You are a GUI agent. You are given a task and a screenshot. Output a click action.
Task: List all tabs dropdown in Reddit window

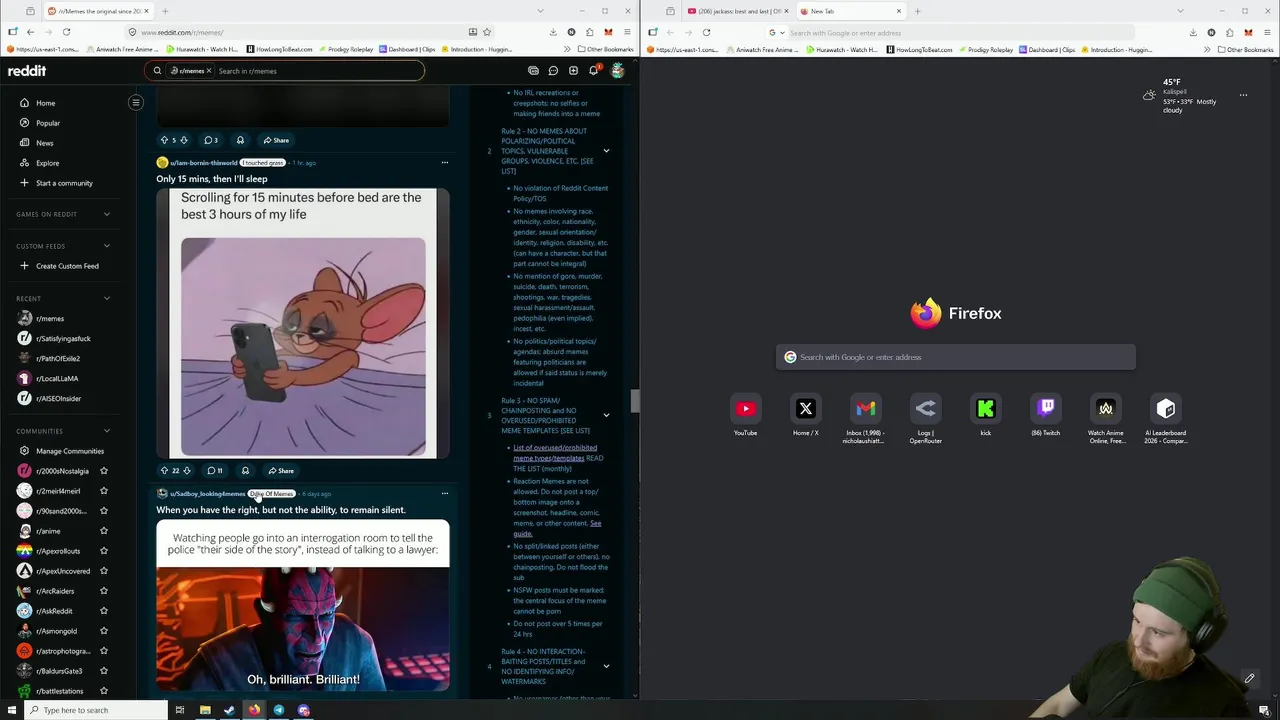pyautogui.click(x=540, y=11)
